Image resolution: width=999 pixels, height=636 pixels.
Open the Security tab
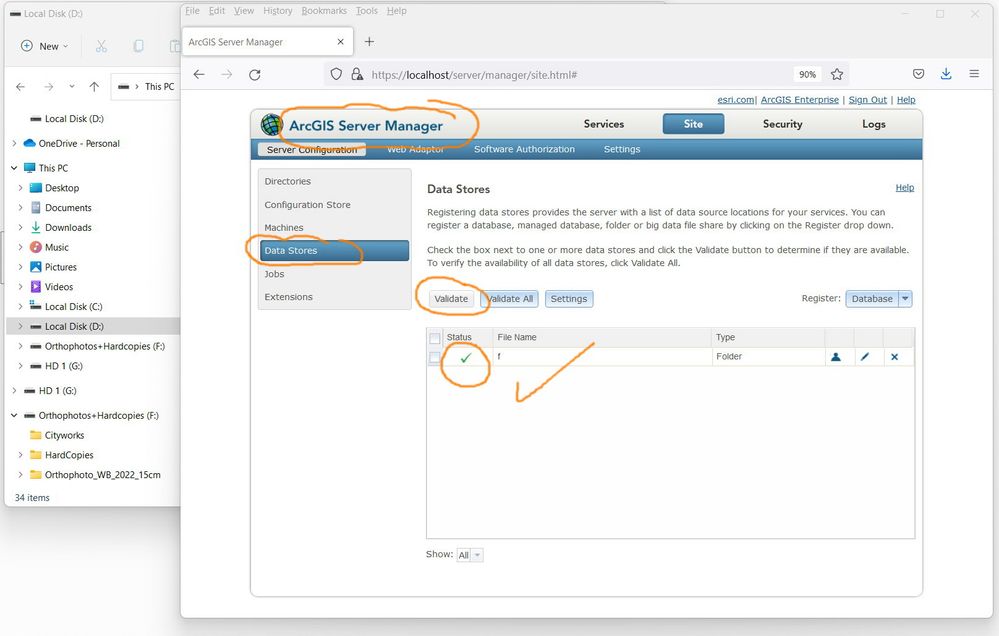click(782, 124)
